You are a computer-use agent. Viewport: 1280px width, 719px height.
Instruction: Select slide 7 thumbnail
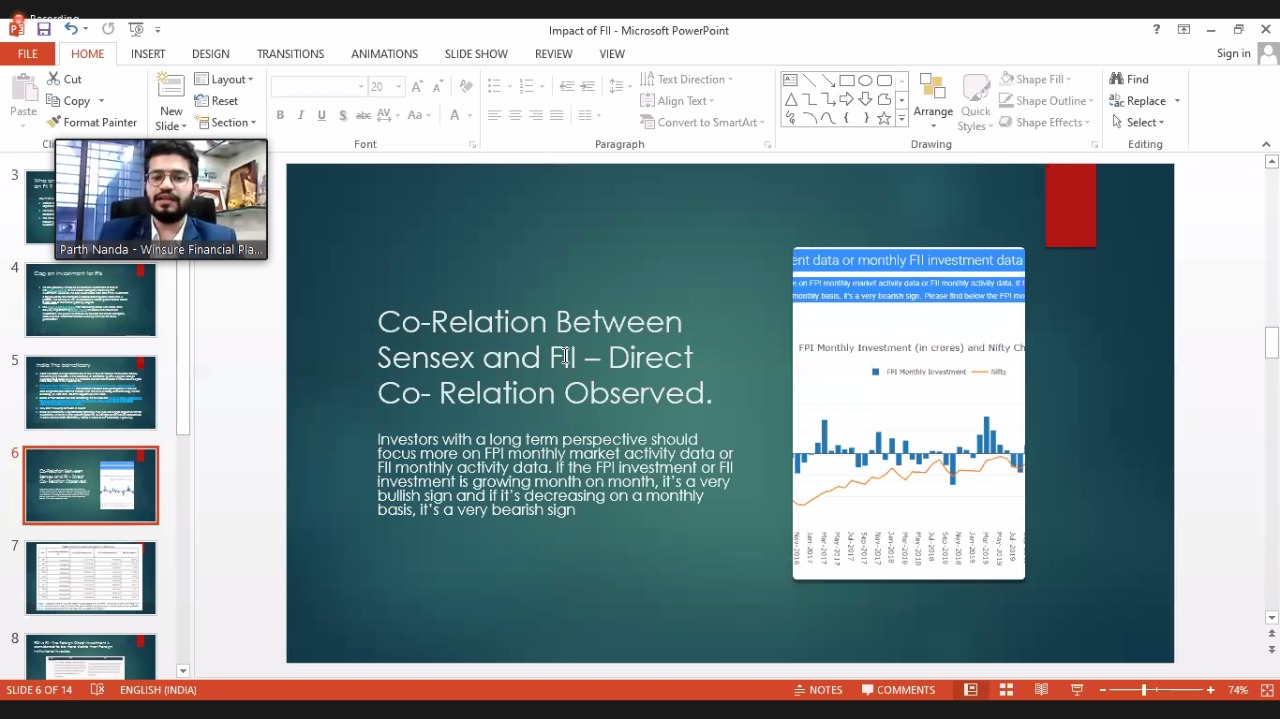click(91, 578)
